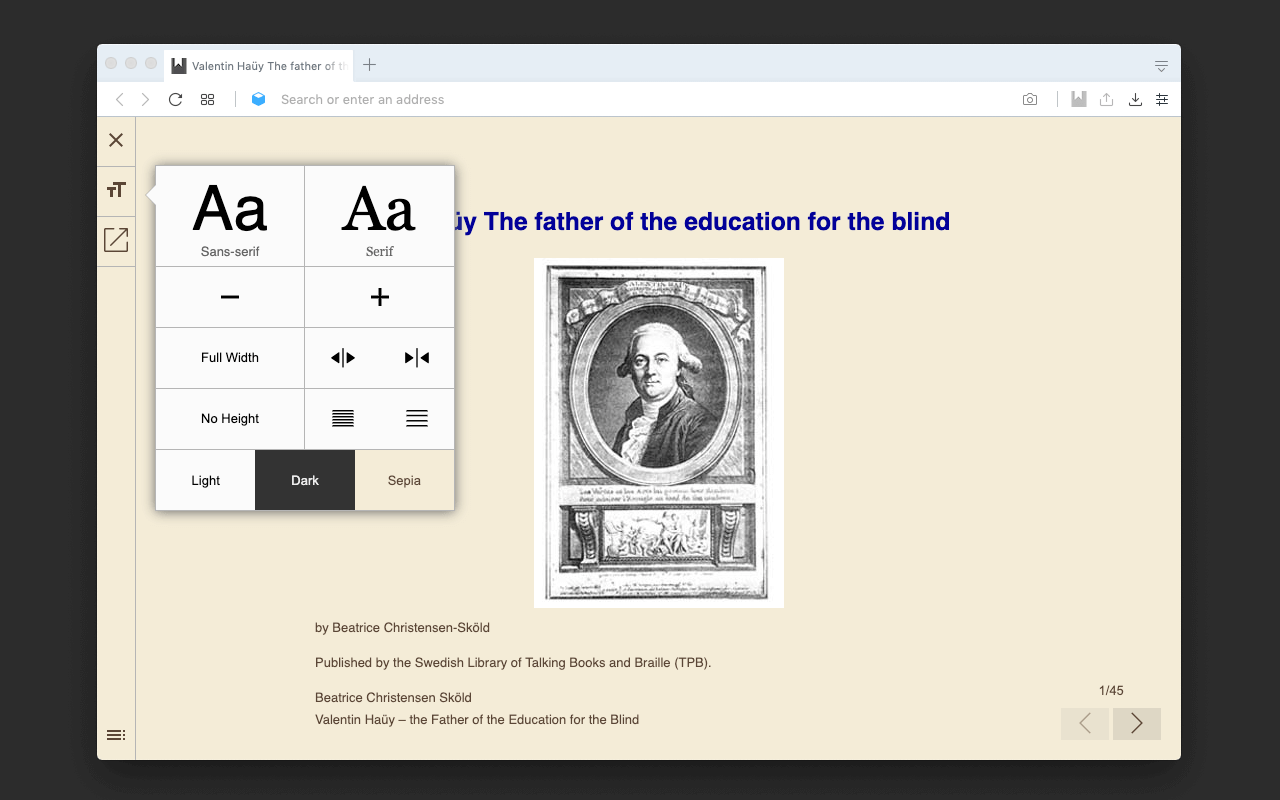
Task: Decrease page width with narrowing arrows icon
Action: click(x=417, y=358)
